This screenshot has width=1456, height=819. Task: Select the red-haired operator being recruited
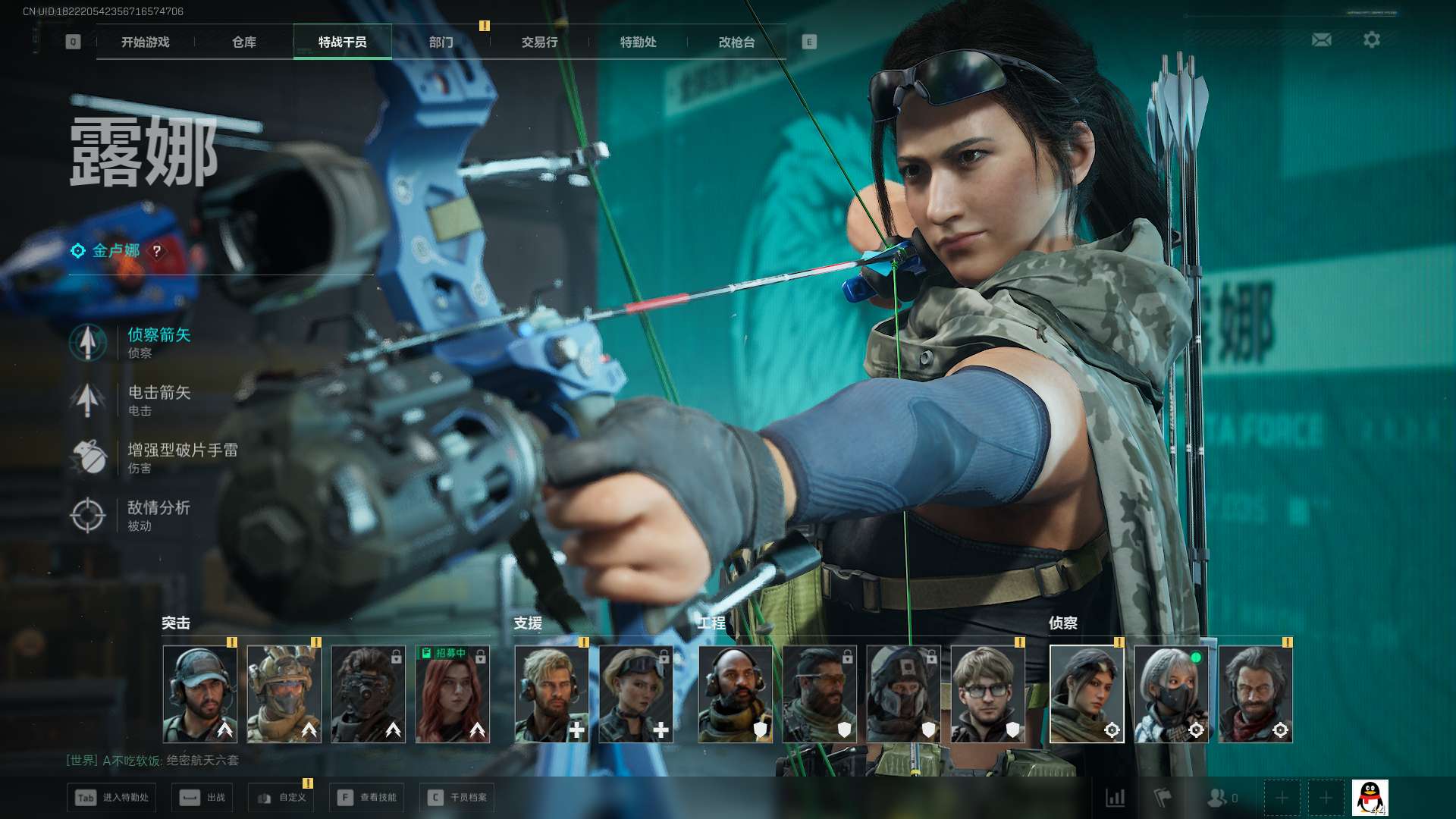pyautogui.click(x=453, y=694)
